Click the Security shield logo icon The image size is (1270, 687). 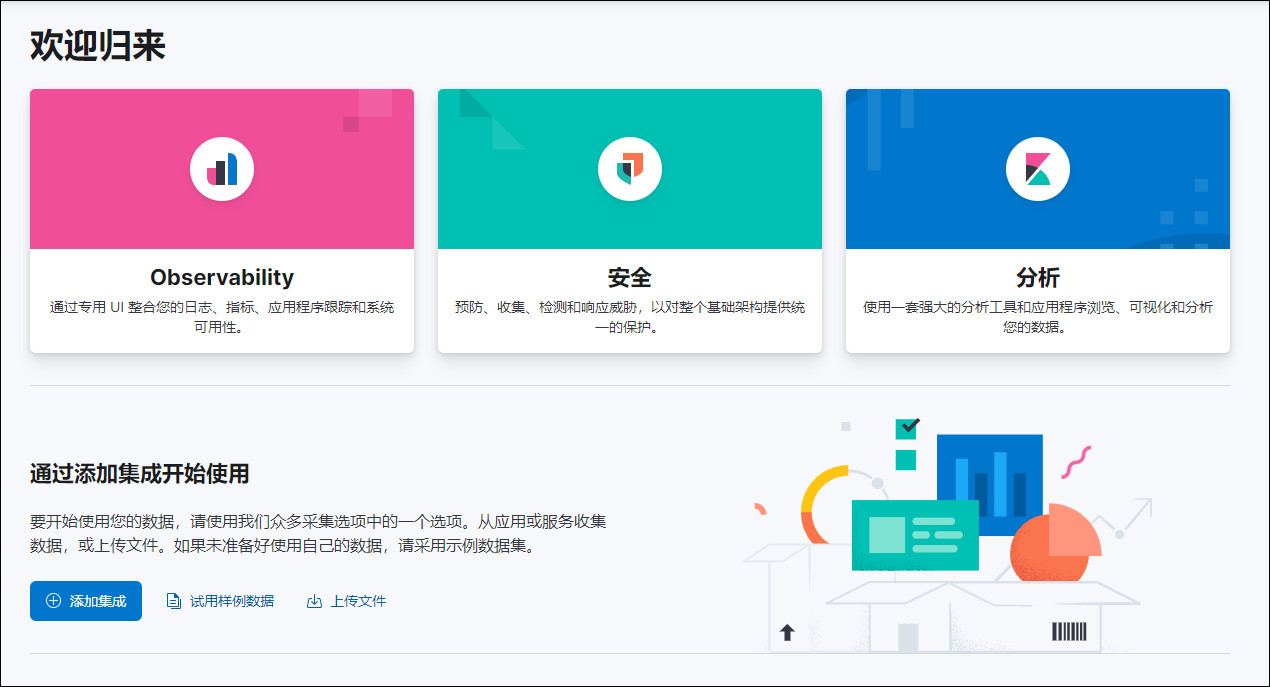pos(630,169)
